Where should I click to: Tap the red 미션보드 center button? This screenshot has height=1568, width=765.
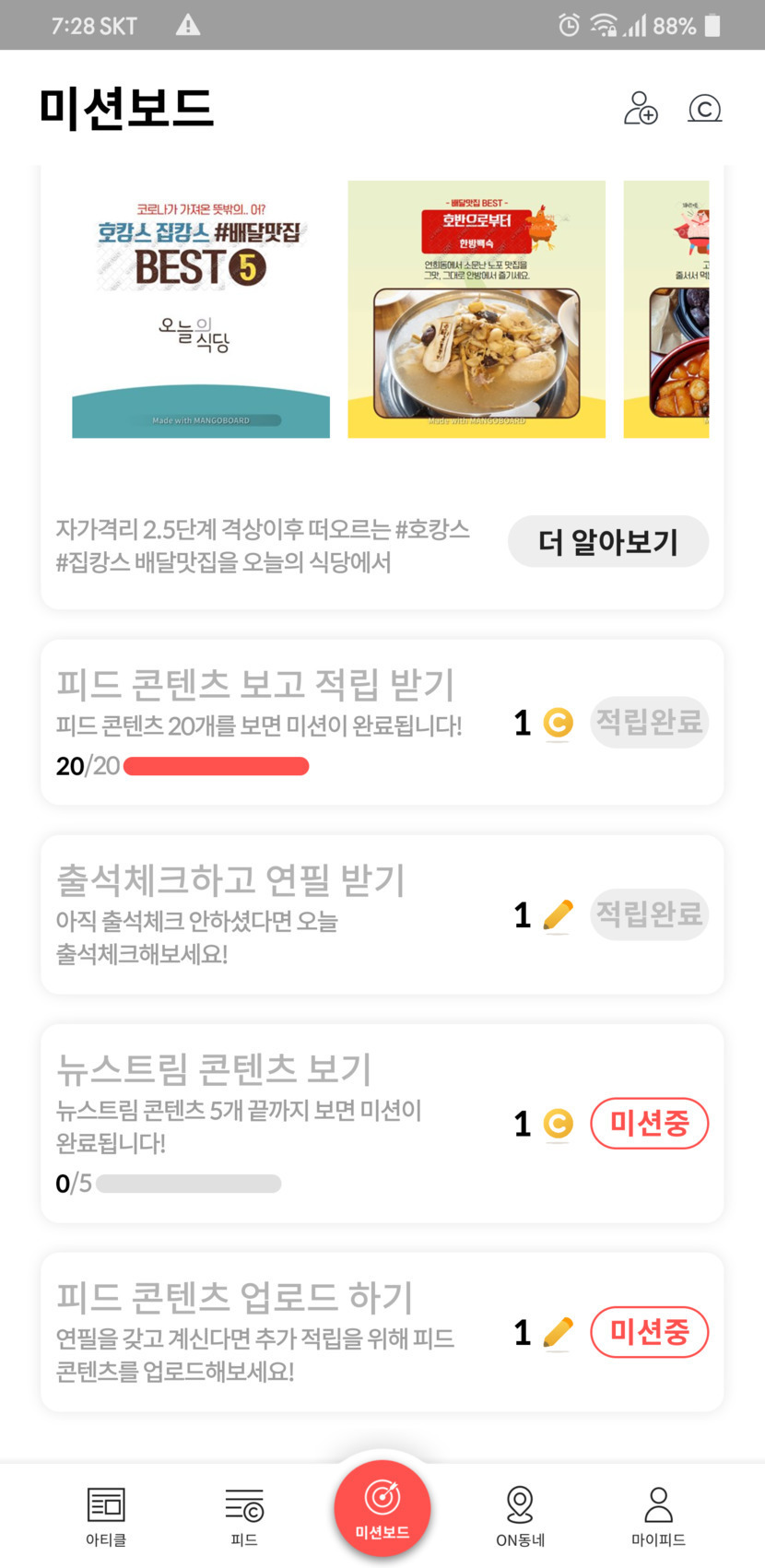pyautogui.click(x=382, y=1507)
